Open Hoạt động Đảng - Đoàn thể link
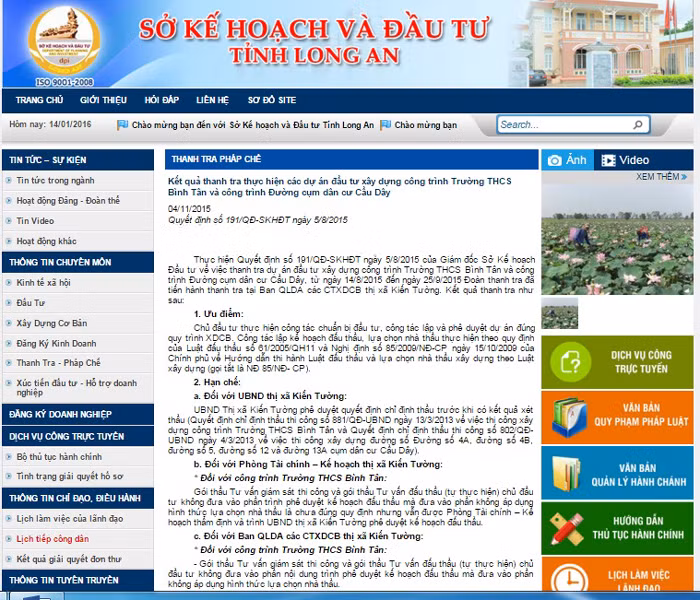Screen dimensions: 700x600 [x=68, y=200]
